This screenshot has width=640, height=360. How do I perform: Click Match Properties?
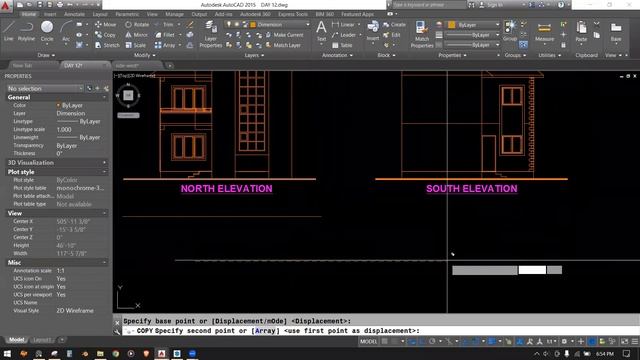coord(422,34)
